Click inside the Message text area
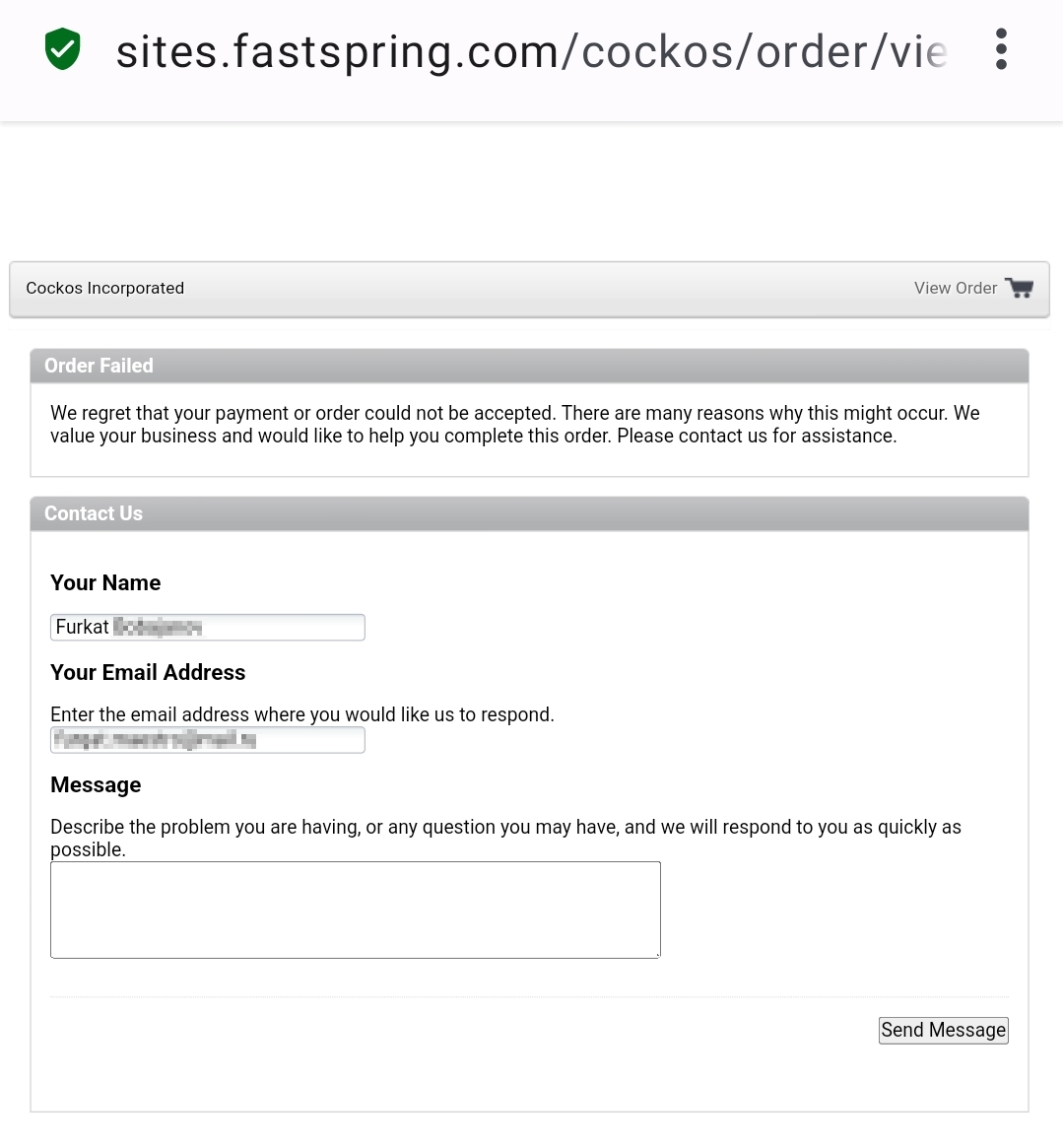1063x1148 pixels. point(355,910)
